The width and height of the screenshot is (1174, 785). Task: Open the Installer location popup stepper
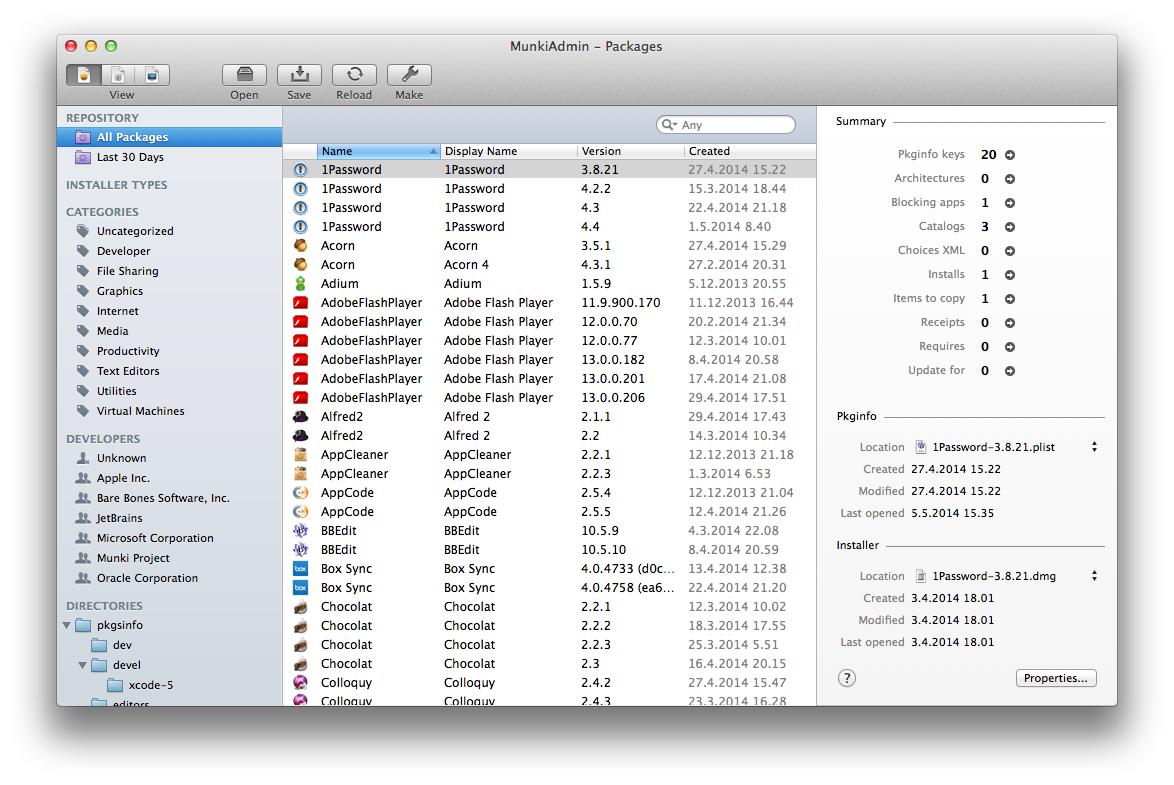(x=1094, y=576)
